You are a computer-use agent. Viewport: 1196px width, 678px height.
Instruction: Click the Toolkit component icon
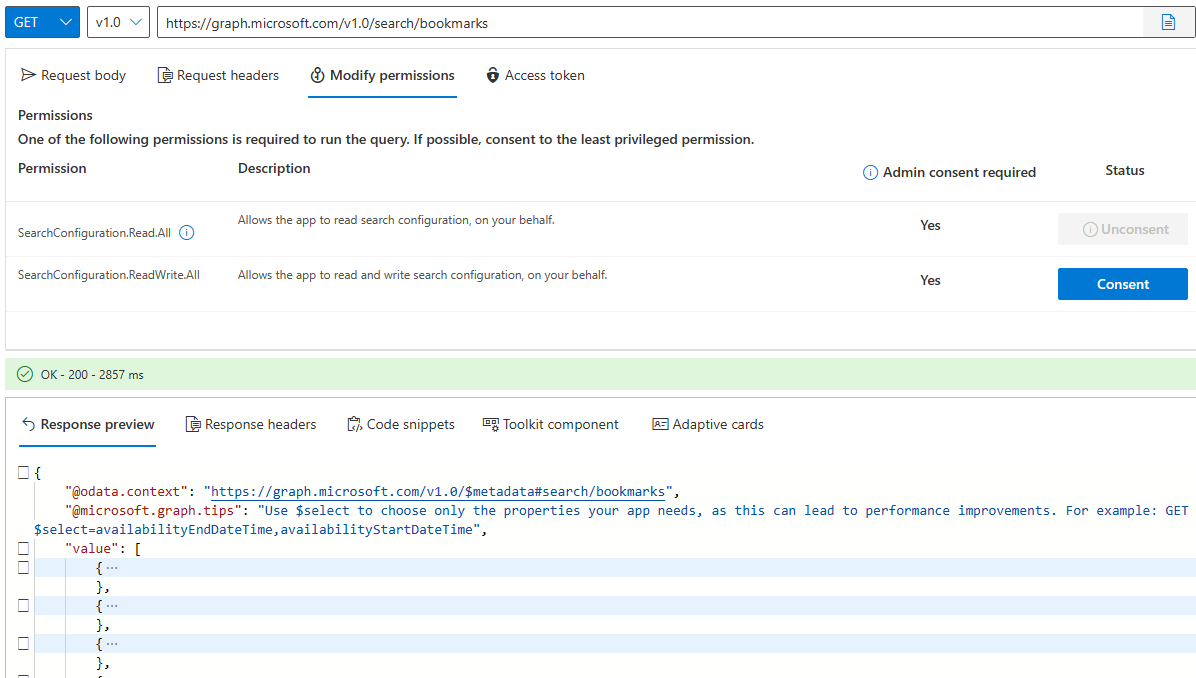pos(490,424)
